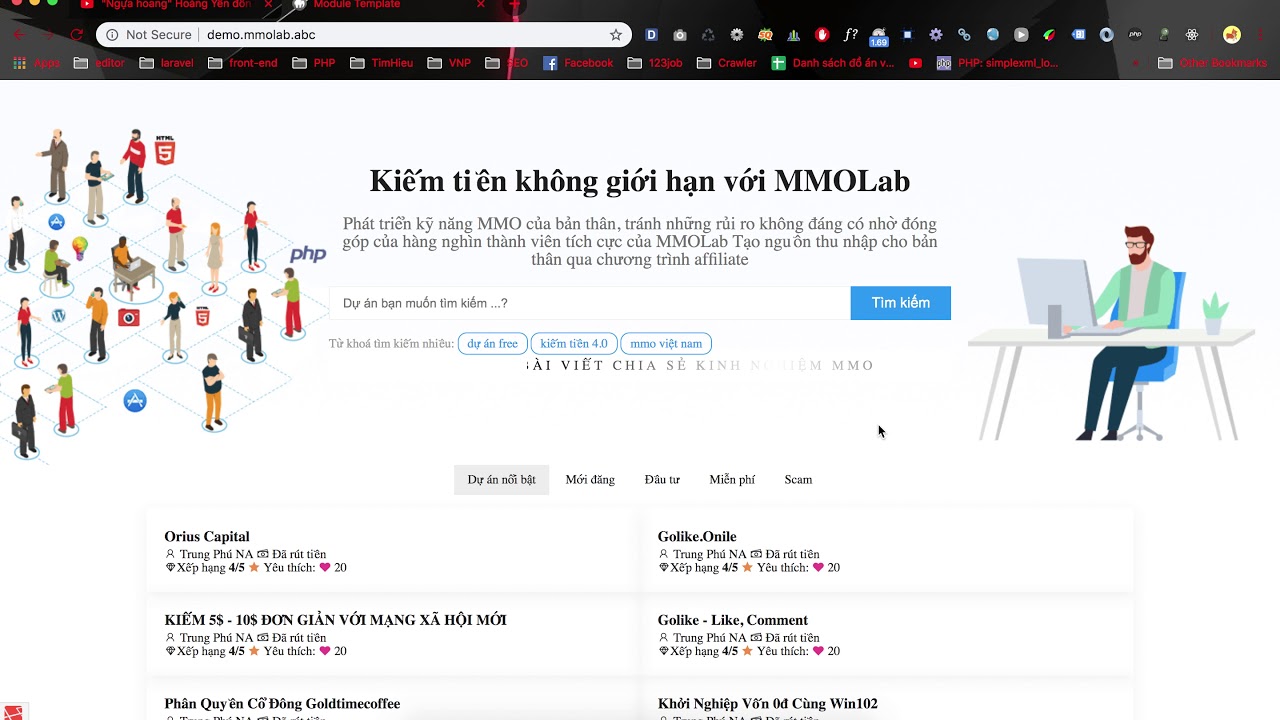
Task: Click the PHP extension icon in toolbar
Action: (x=1135, y=35)
